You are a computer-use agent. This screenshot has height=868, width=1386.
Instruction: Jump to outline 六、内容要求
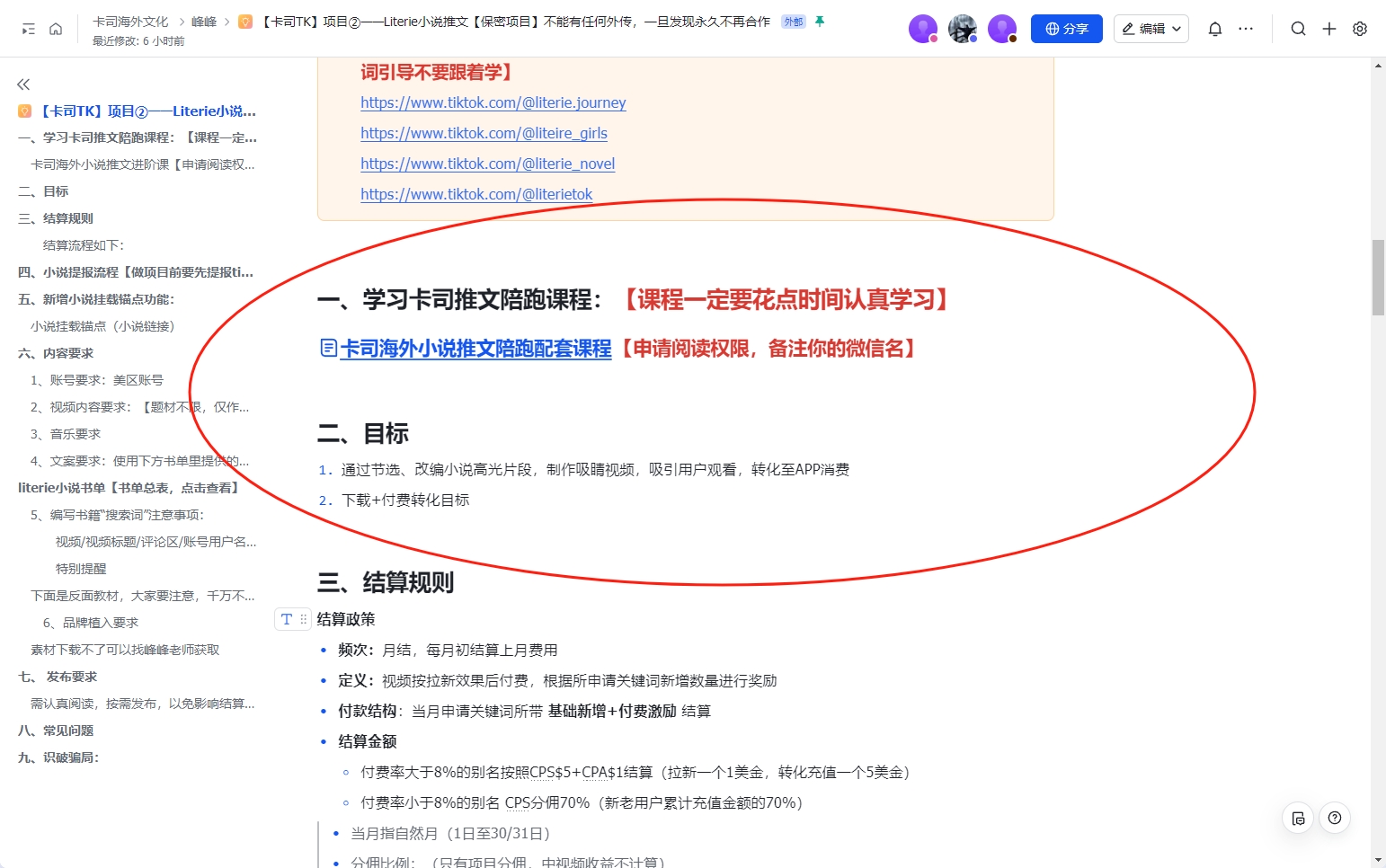pyautogui.click(x=56, y=353)
